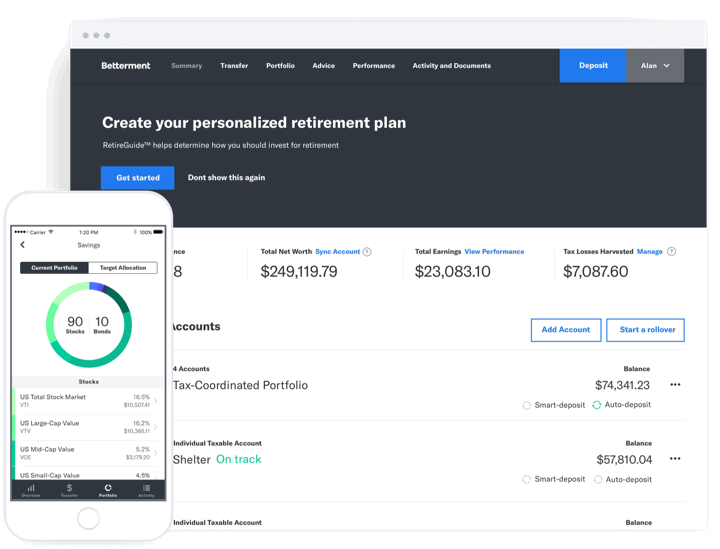Open help icon beside Sync Account
This screenshot has width=720, height=549.
[x=367, y=252]
